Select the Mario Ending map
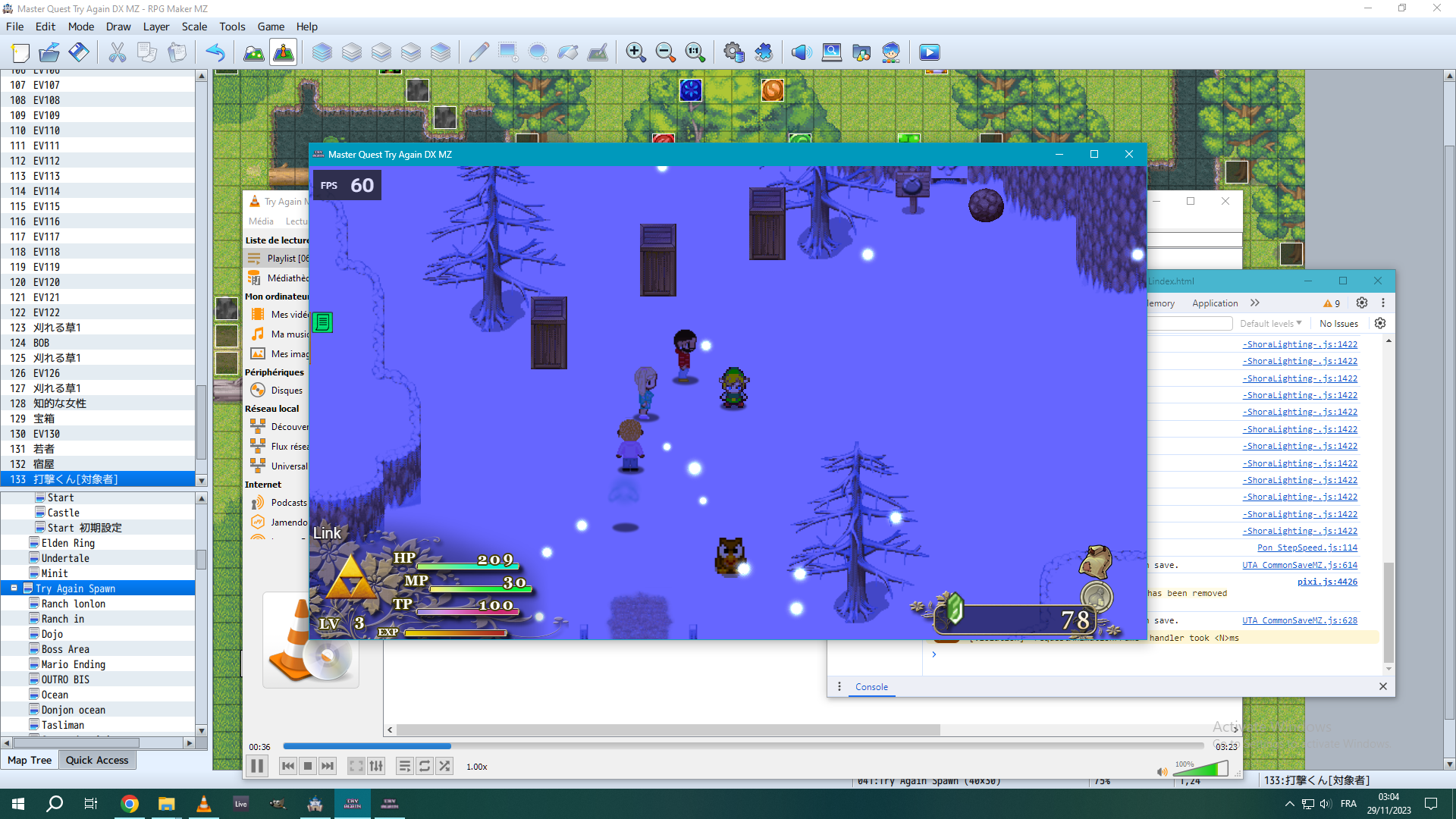The image size is (1456, 819). pos(74,664)
